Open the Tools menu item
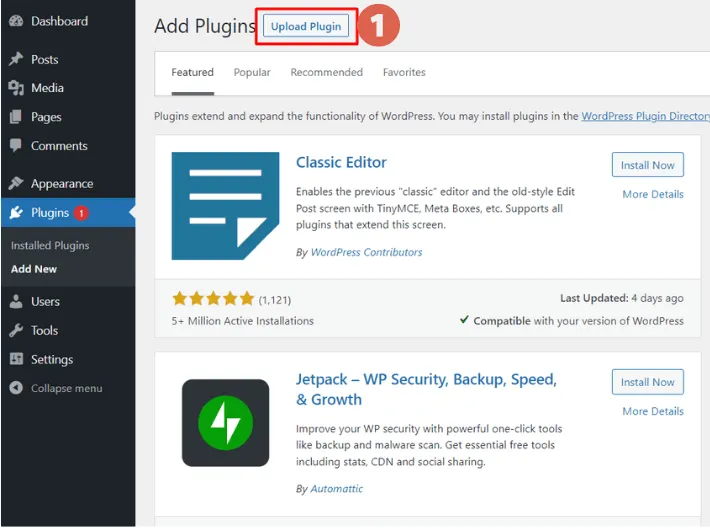Screen dimensions: 710x528 coord(68,331)
